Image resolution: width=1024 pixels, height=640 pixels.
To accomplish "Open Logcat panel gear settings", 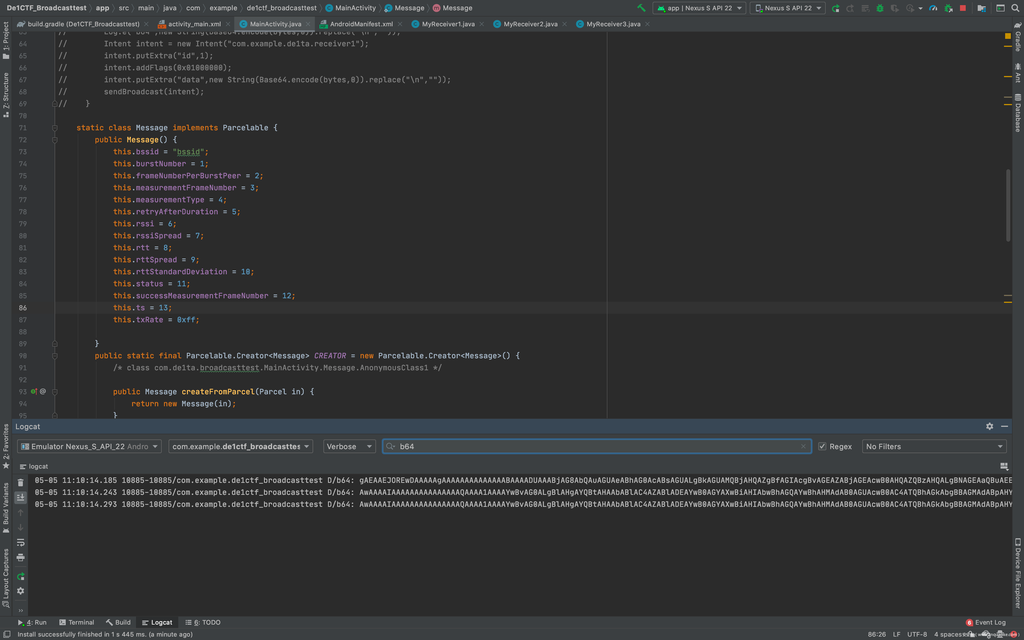I will (989, 426).
